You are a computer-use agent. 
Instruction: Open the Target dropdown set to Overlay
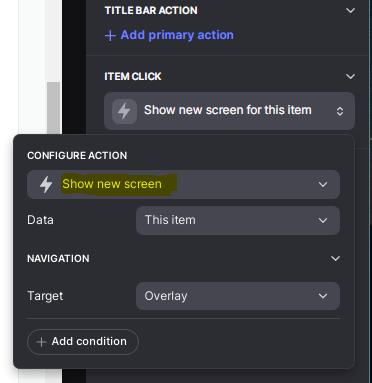coord(238,296)
